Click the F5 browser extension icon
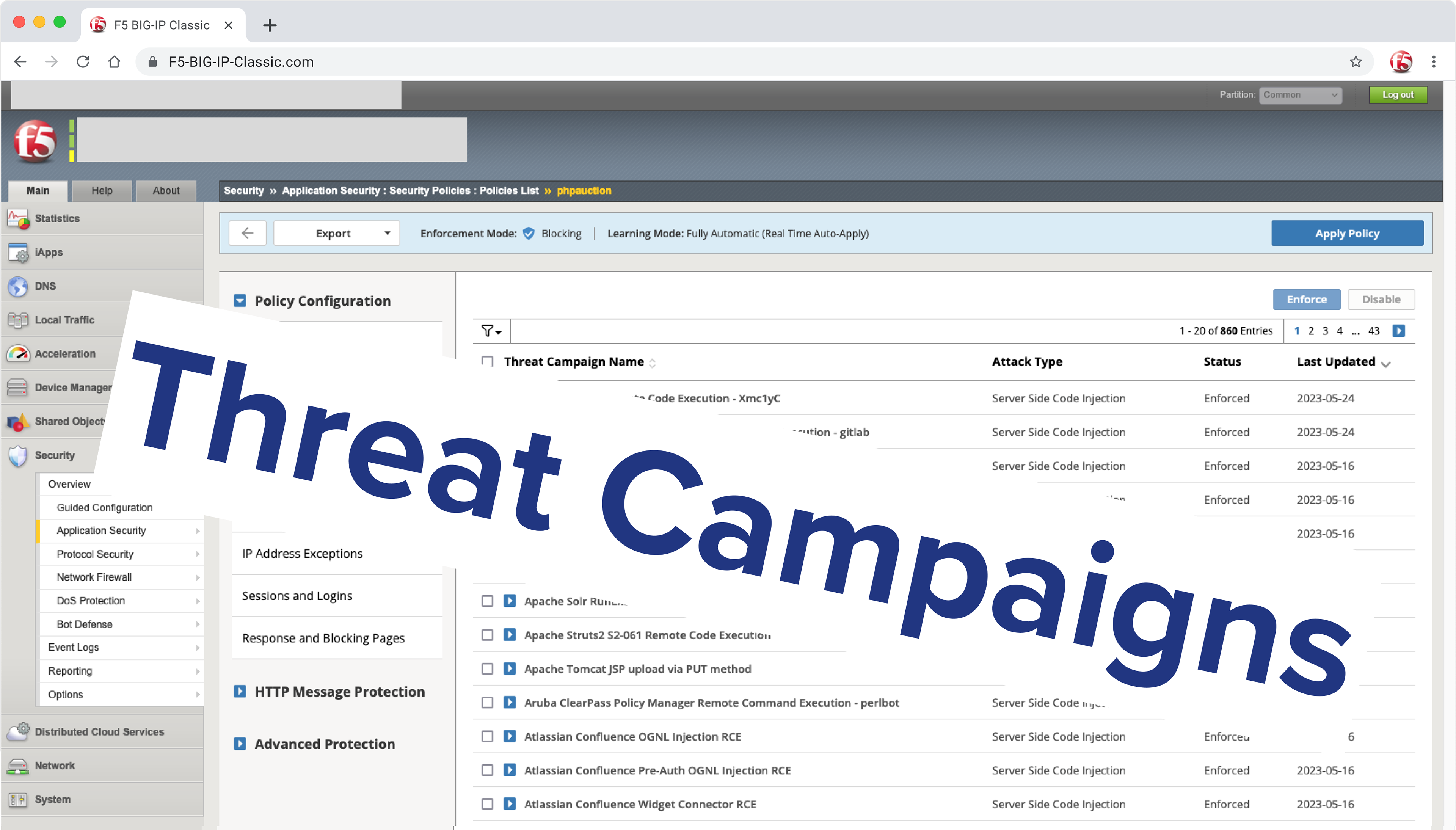1456x830 pixels. point(1401,61)
